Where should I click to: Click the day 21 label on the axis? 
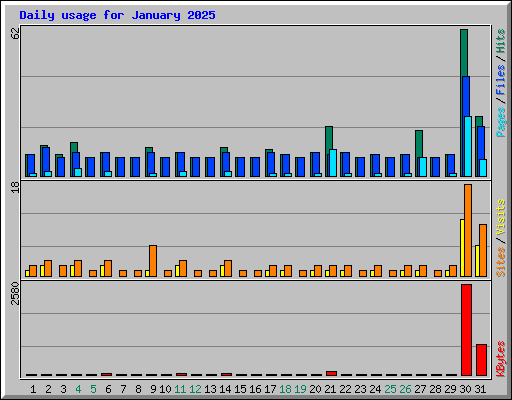coord(330,389)
